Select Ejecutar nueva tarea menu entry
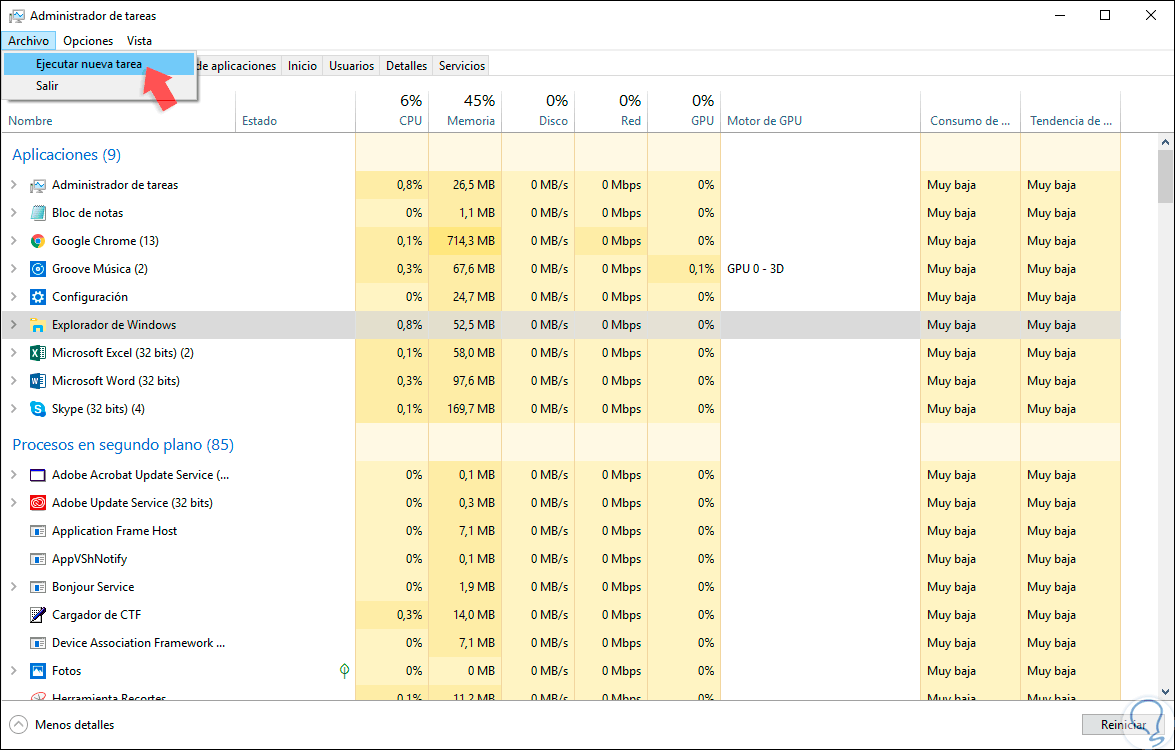The height and width of the screenshot is (750, 1175). [89, 64]
